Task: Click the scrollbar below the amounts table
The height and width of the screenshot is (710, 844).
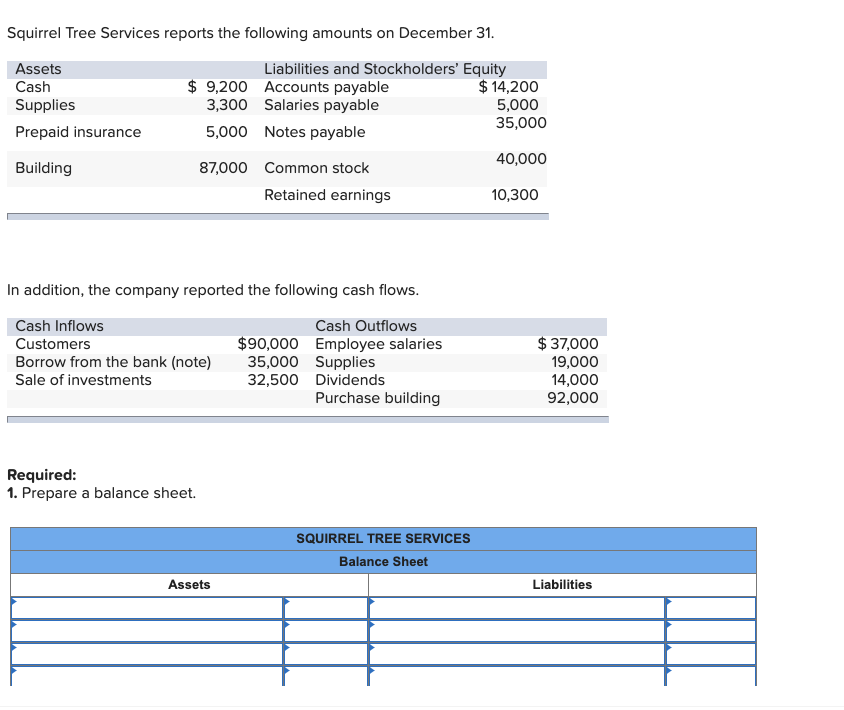Action: click(x=277, y=213)
